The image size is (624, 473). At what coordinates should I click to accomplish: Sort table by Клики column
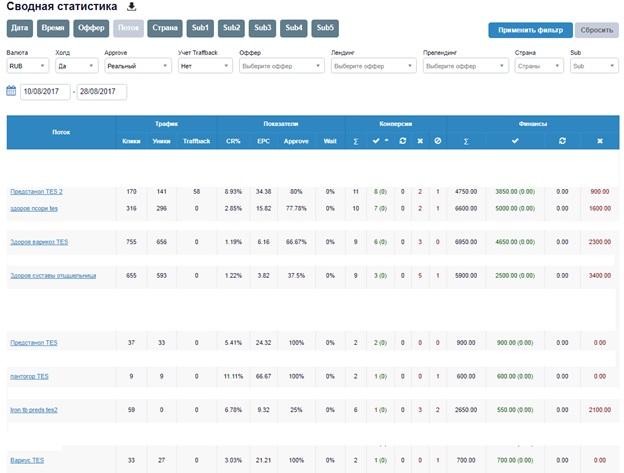[131, 141]
